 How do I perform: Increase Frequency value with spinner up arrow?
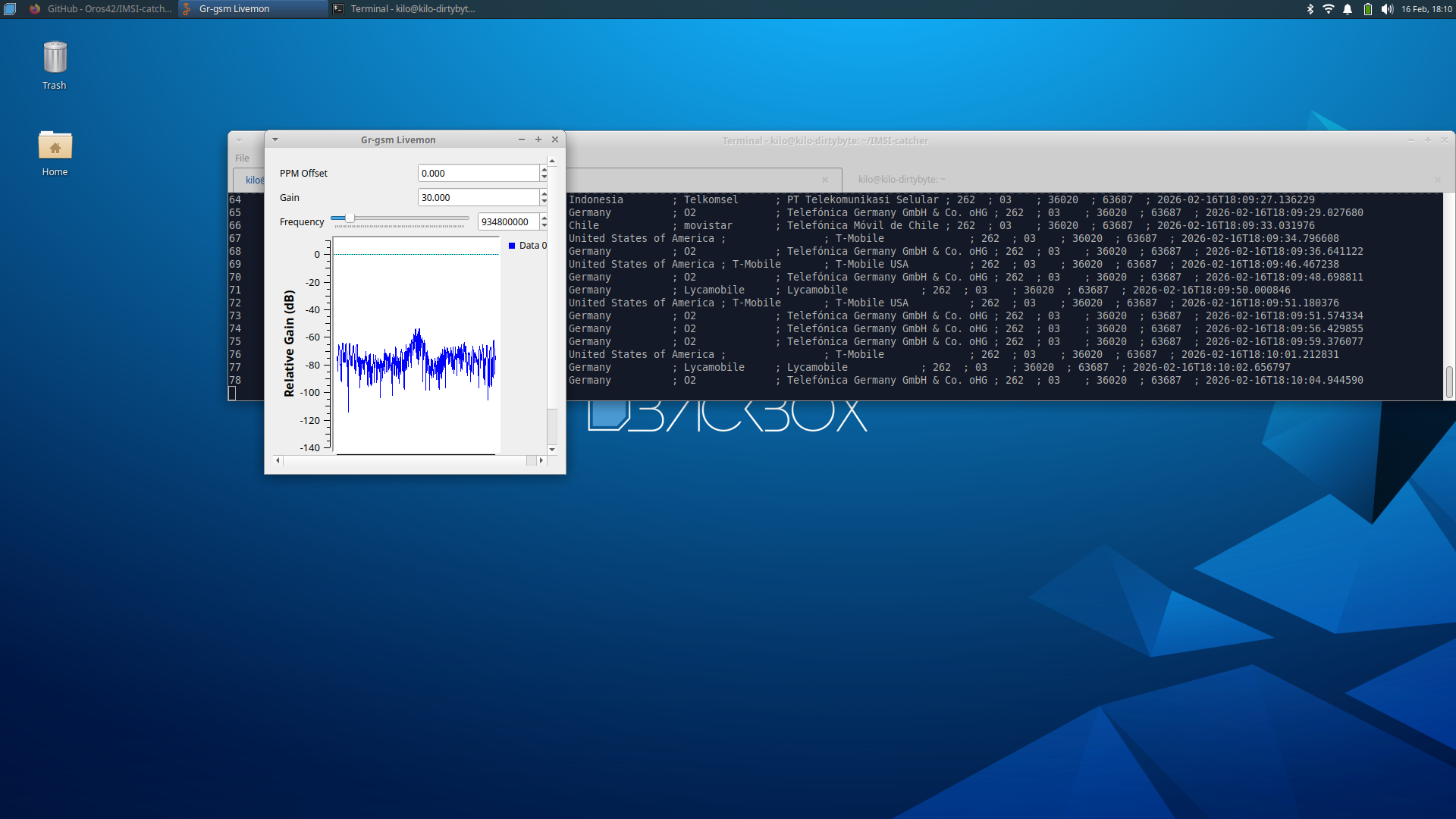(x=544, y=218)
